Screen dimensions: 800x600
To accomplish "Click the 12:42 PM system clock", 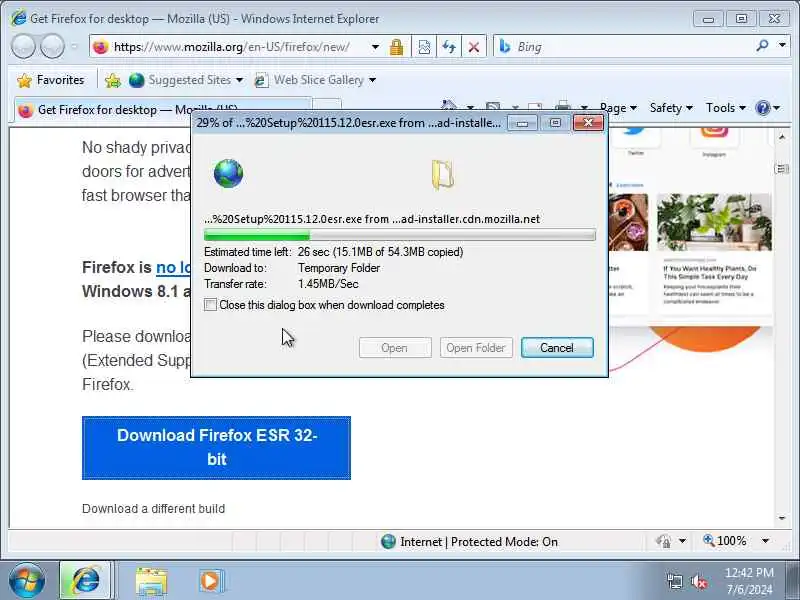I will pos(749,572).
